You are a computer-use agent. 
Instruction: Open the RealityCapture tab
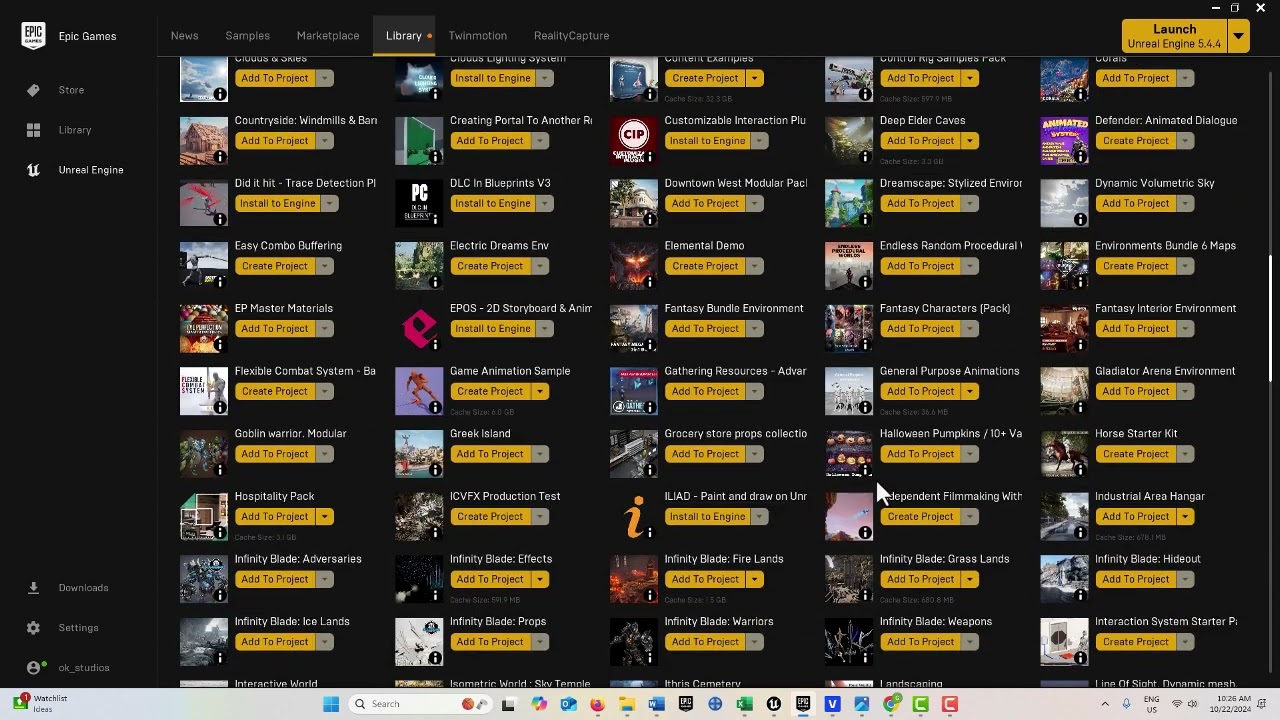tap(572, 36)
